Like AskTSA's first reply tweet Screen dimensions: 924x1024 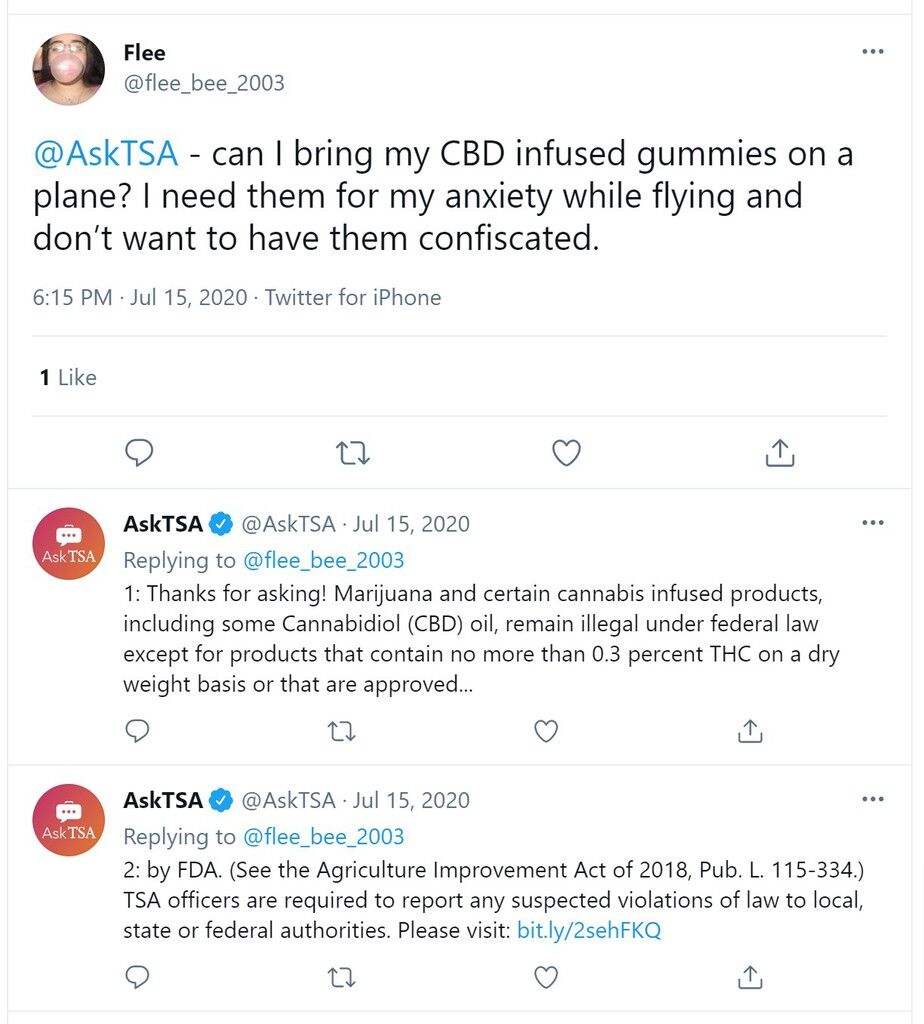coord(546,731)
